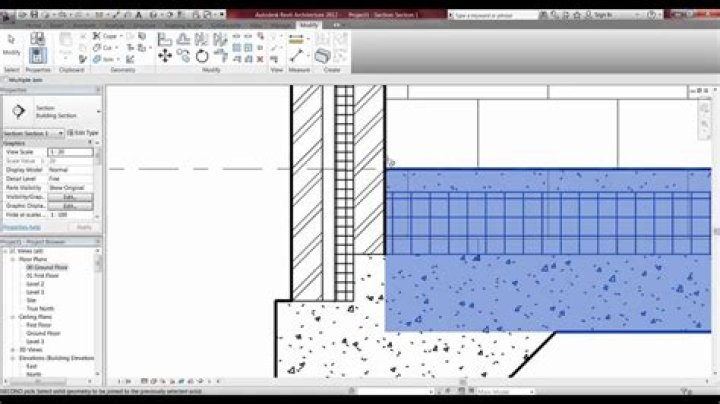Select 'True North' floor plan

click(x=40, y=309)
